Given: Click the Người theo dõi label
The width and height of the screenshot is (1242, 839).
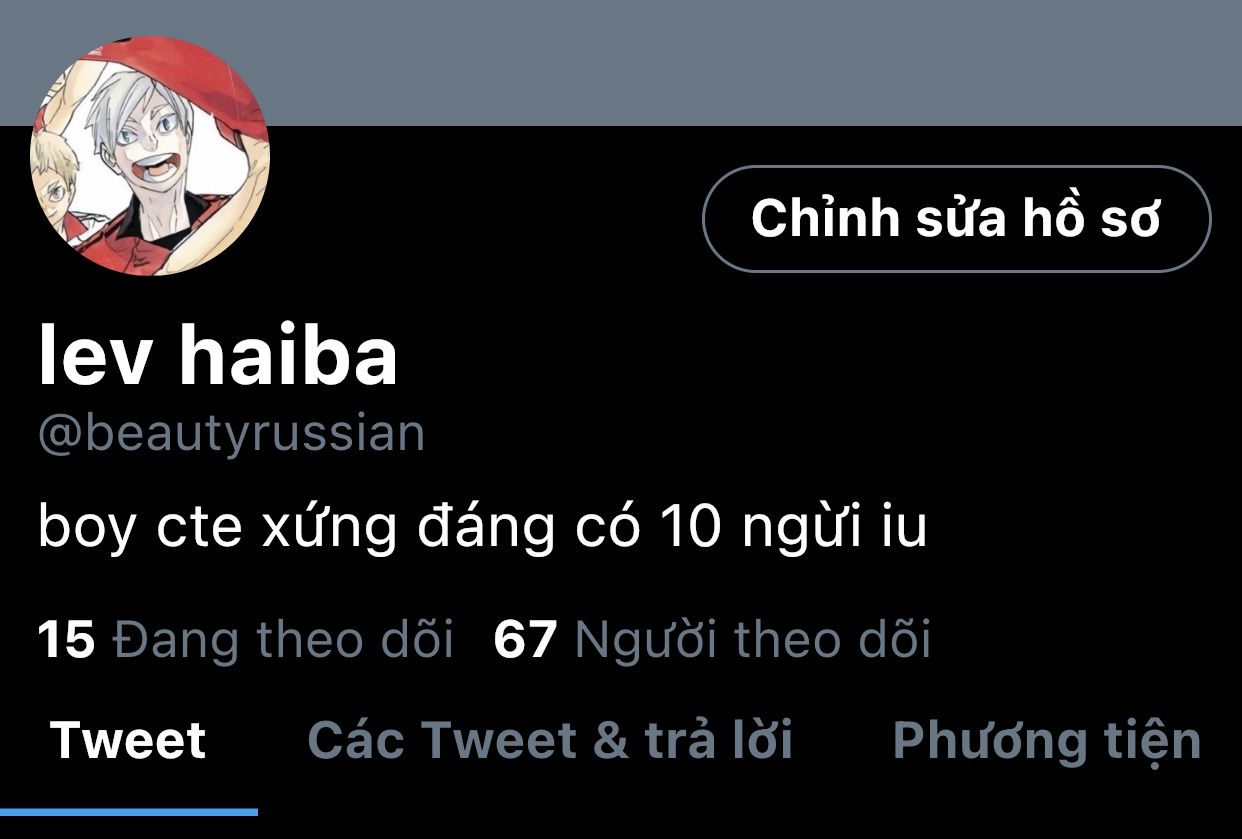Looking at the screenshot, I should [x=753, y=640].
